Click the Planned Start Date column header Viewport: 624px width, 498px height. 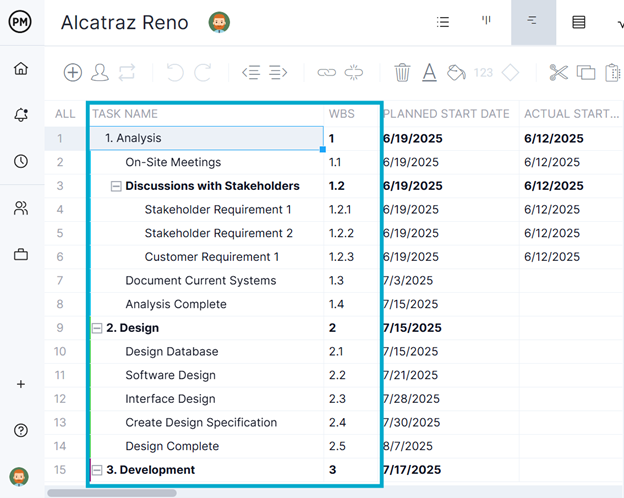(x=446, y=114)
